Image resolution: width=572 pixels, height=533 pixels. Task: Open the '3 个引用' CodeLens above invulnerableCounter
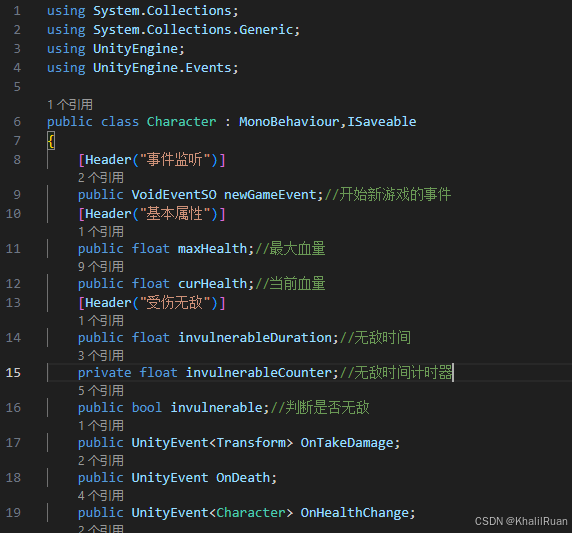101,356
